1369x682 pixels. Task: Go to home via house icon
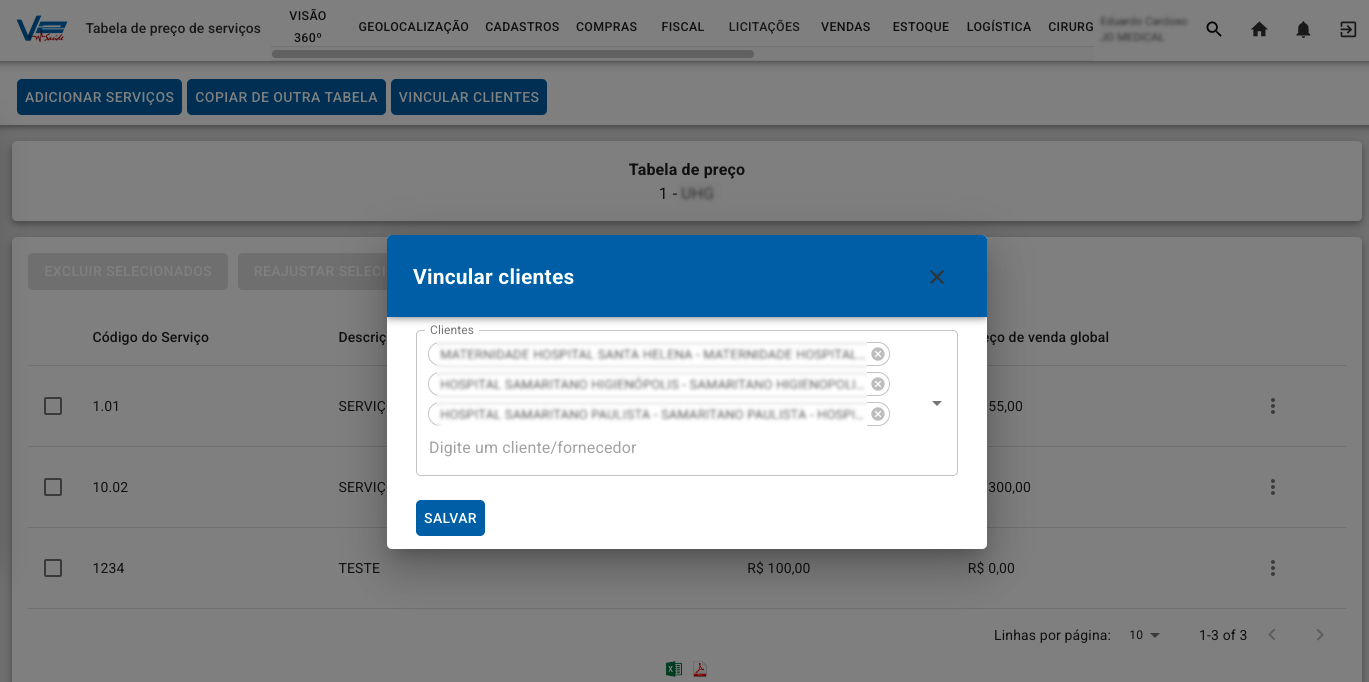[x=1259, y=30]
